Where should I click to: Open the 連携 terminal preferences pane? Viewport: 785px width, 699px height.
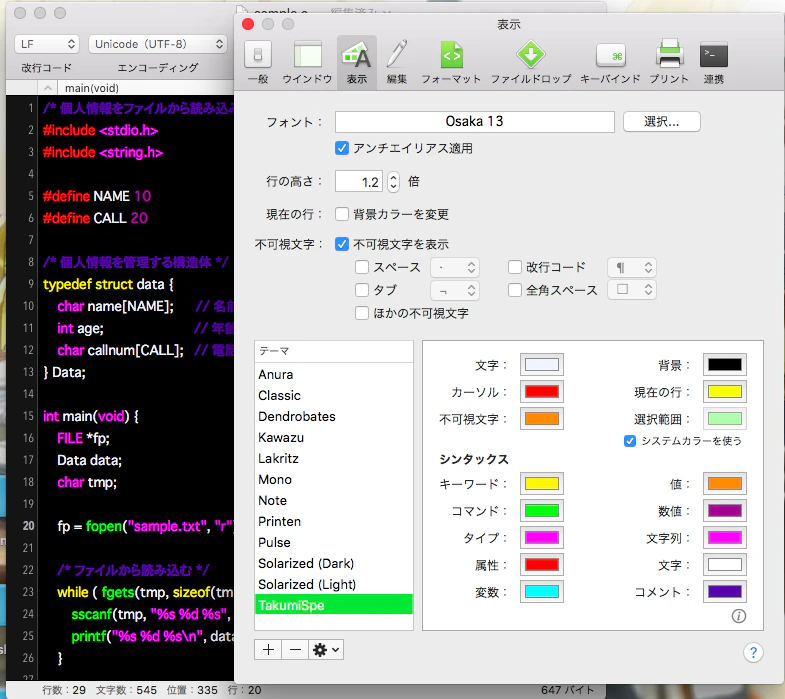tap(713, 62)
